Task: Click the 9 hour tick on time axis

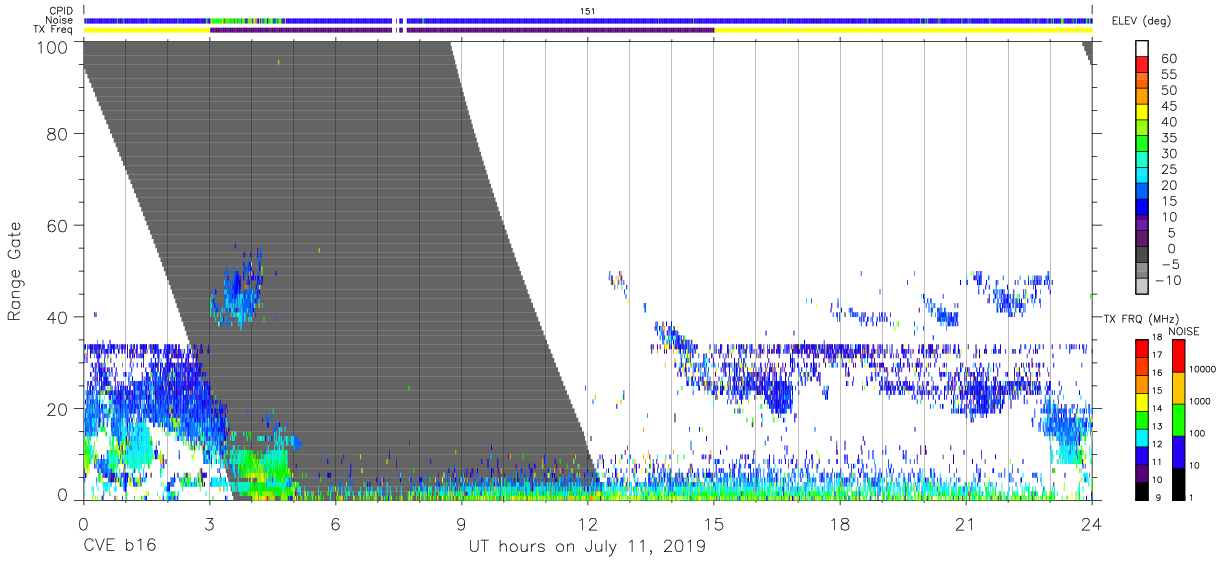Action: (462, 524)
